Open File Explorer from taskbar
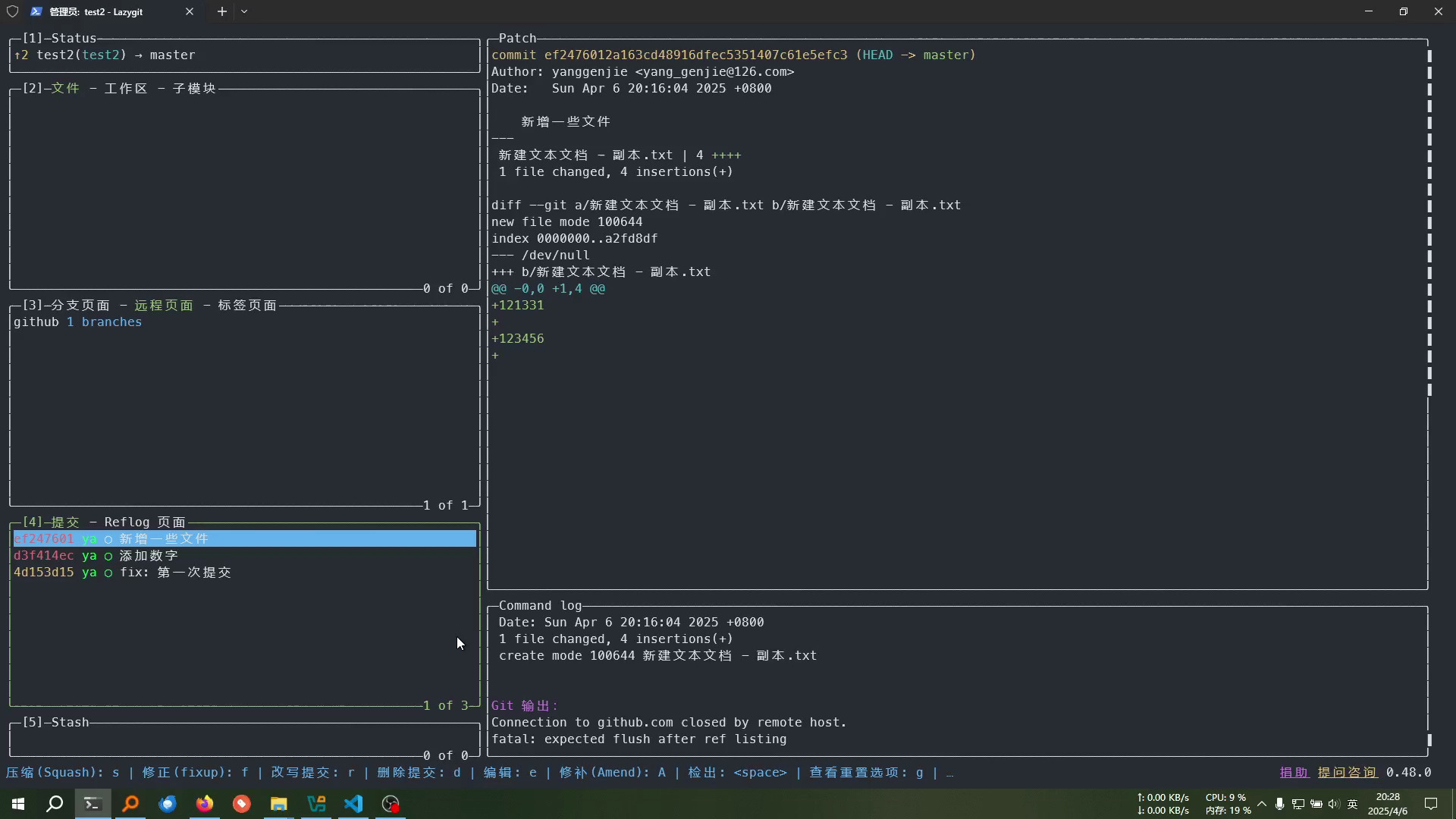This screenshot has height=819, width=1456. tap(279, 804)
